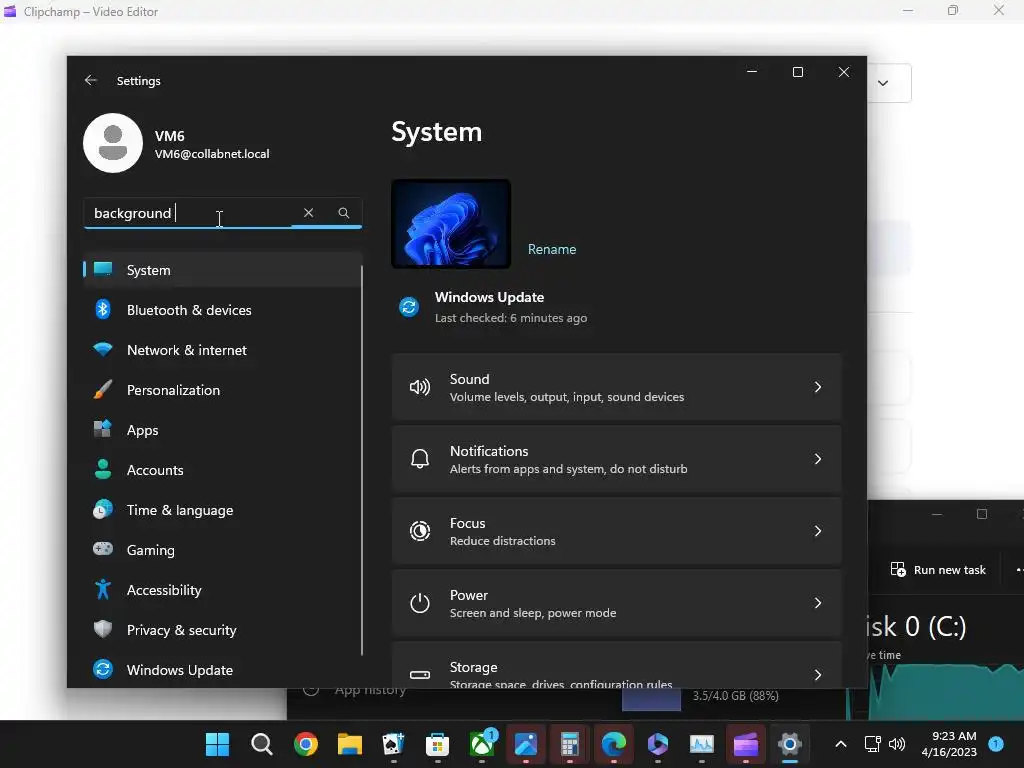Image resolution: width=1024 pixels, height=768 pixels.
Task: Click the Notifications bell icon
Action: [420, 459]
